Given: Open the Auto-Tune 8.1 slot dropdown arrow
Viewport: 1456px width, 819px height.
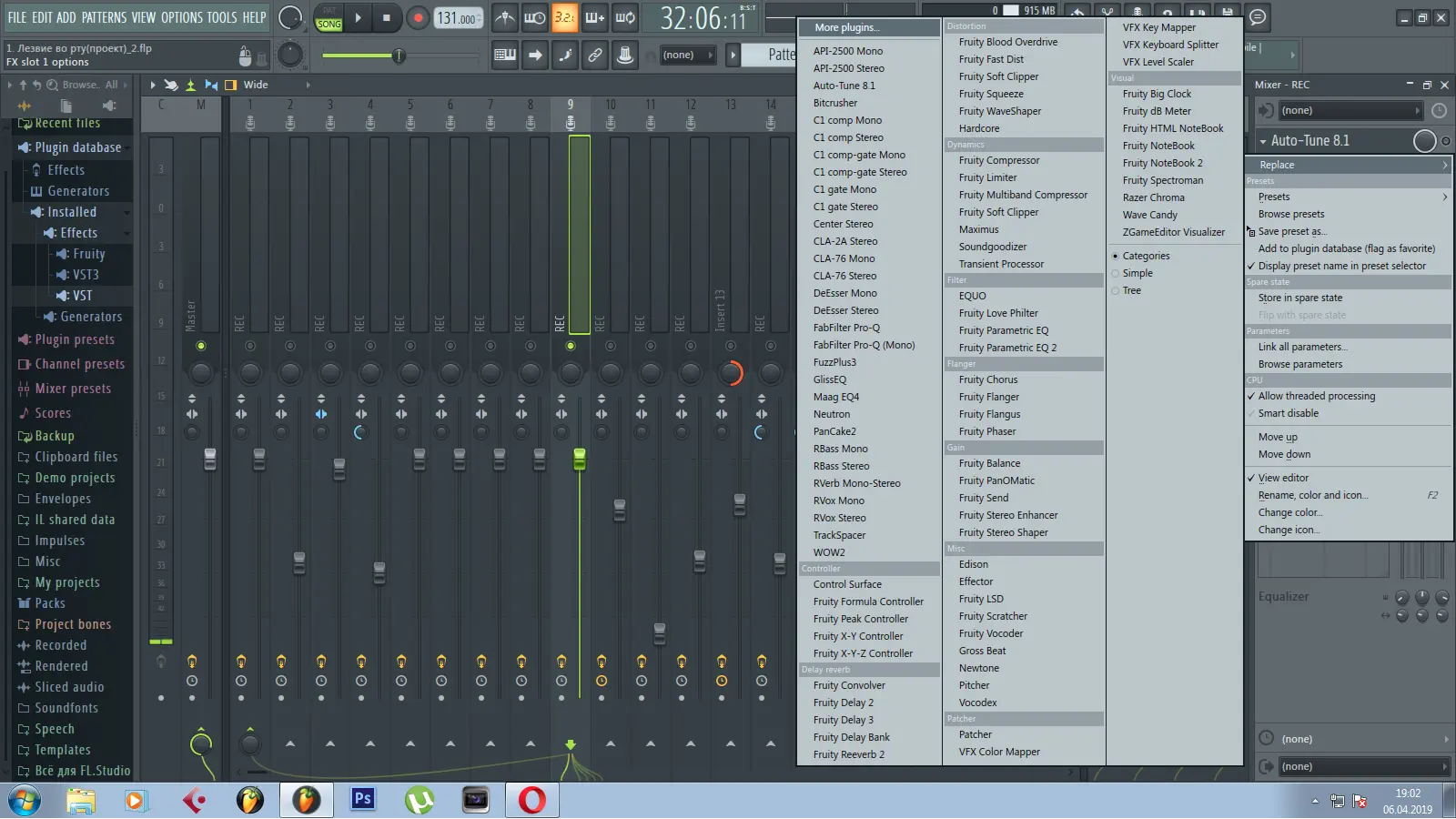Looking at the screenshot, I should click(1263, 141).
